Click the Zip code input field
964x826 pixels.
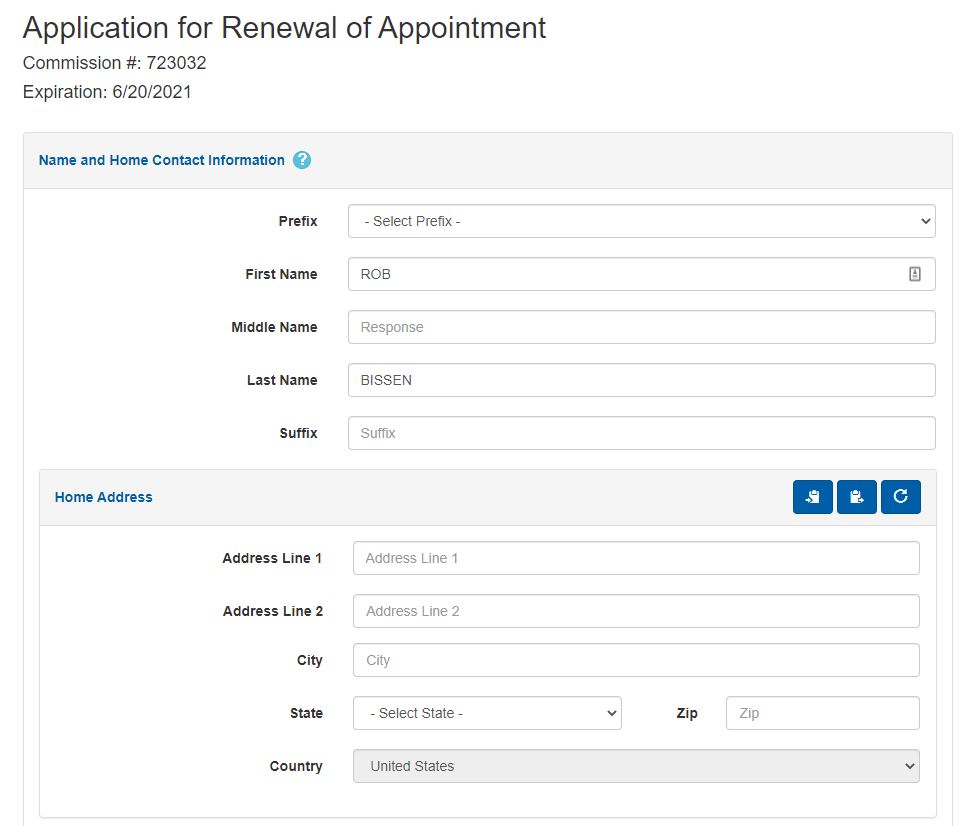click(x=822, y=713)
